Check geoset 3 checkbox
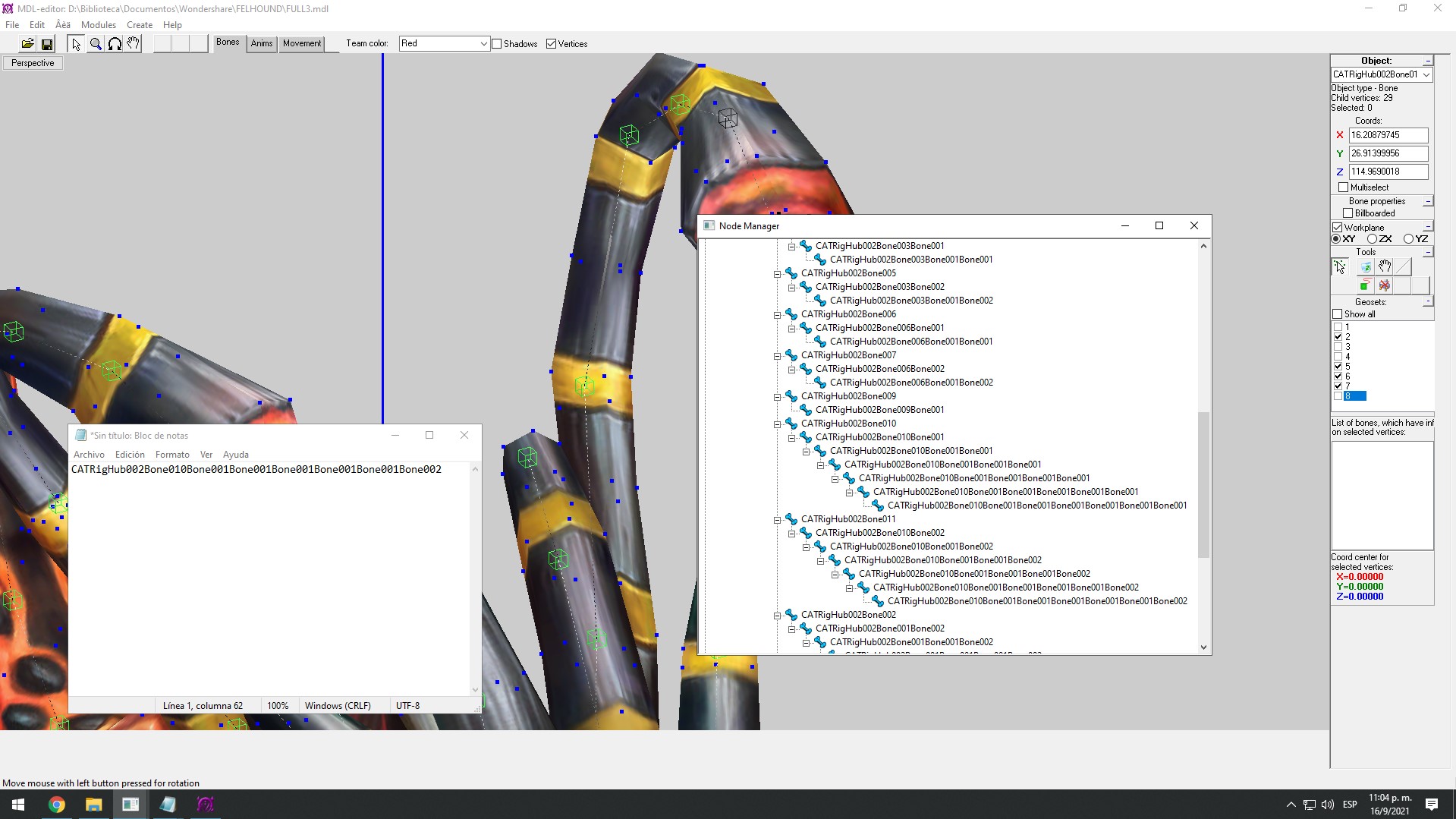The image size is (1456, 819). click(x=1338, y=347)
